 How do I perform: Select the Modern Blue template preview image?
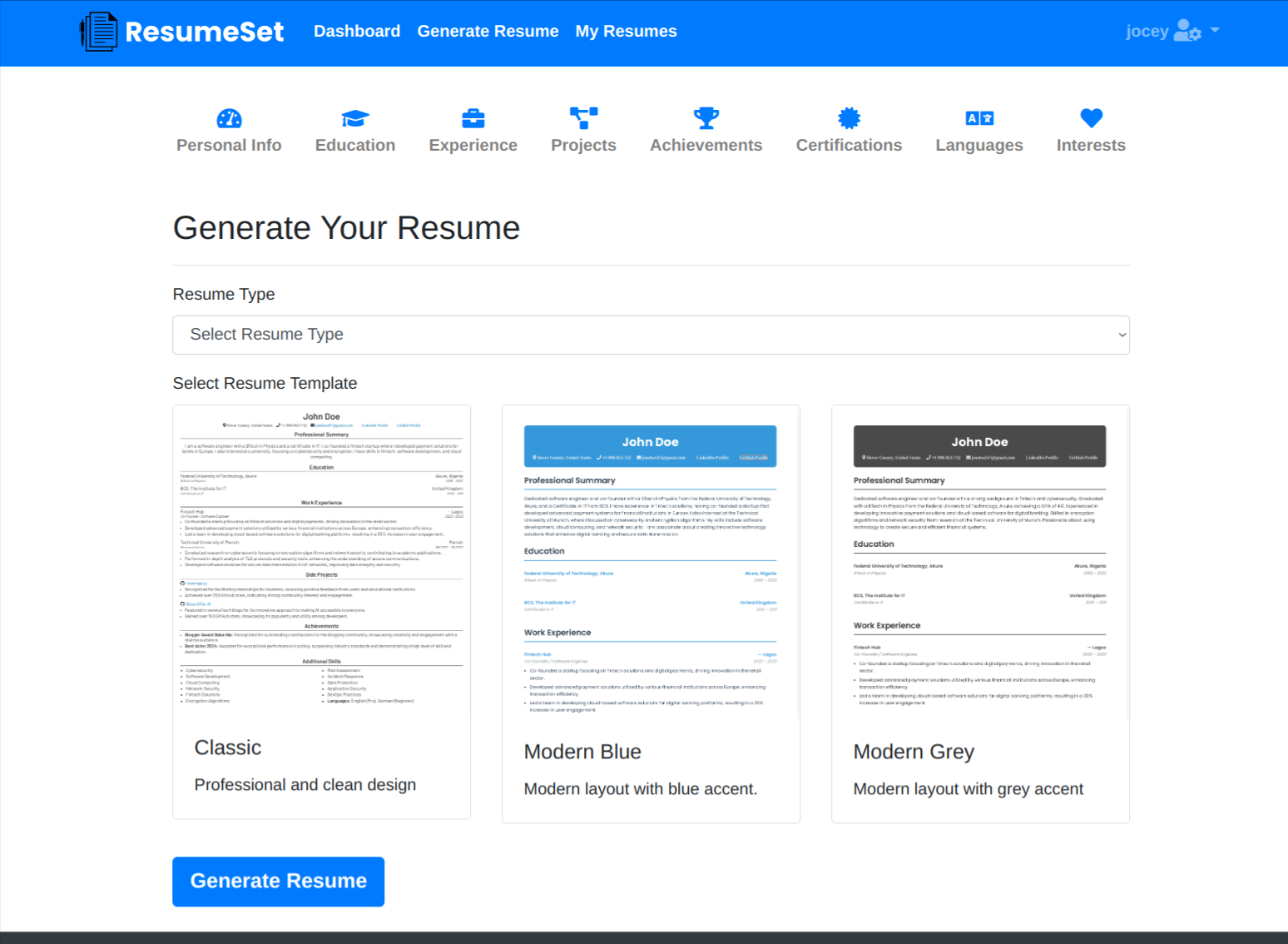[x=651, y=563]
